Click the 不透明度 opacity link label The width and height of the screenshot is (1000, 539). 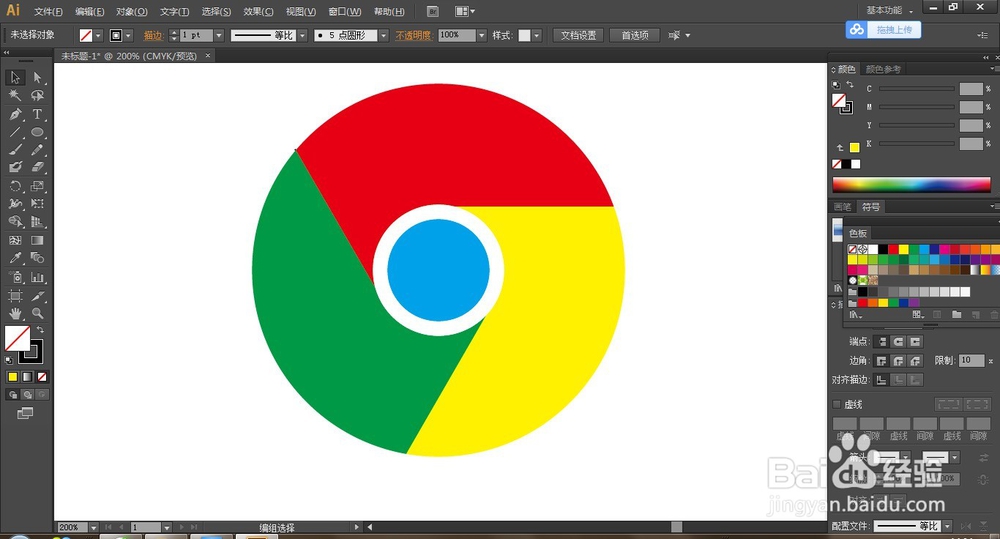click(413, 36)
